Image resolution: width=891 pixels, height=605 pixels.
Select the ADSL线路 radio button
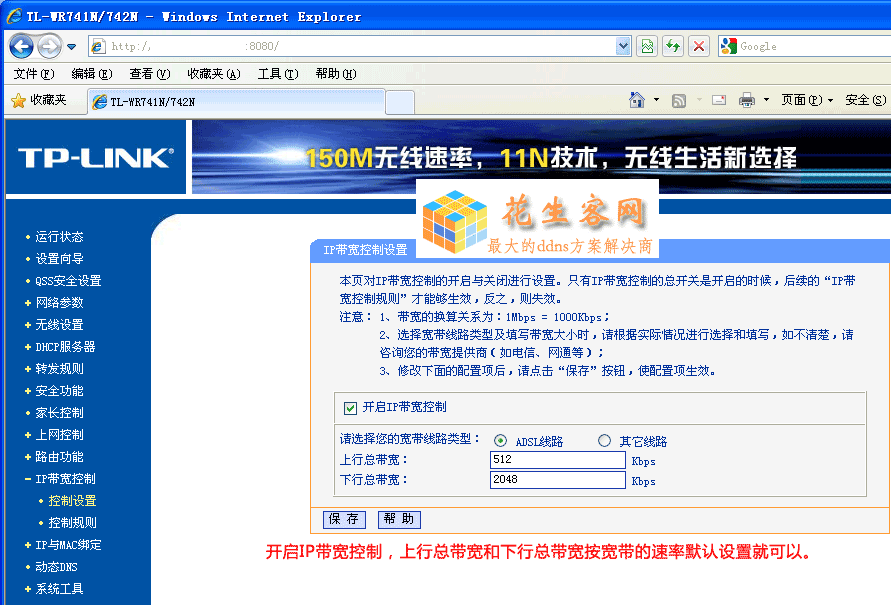[x=500, y=441]
